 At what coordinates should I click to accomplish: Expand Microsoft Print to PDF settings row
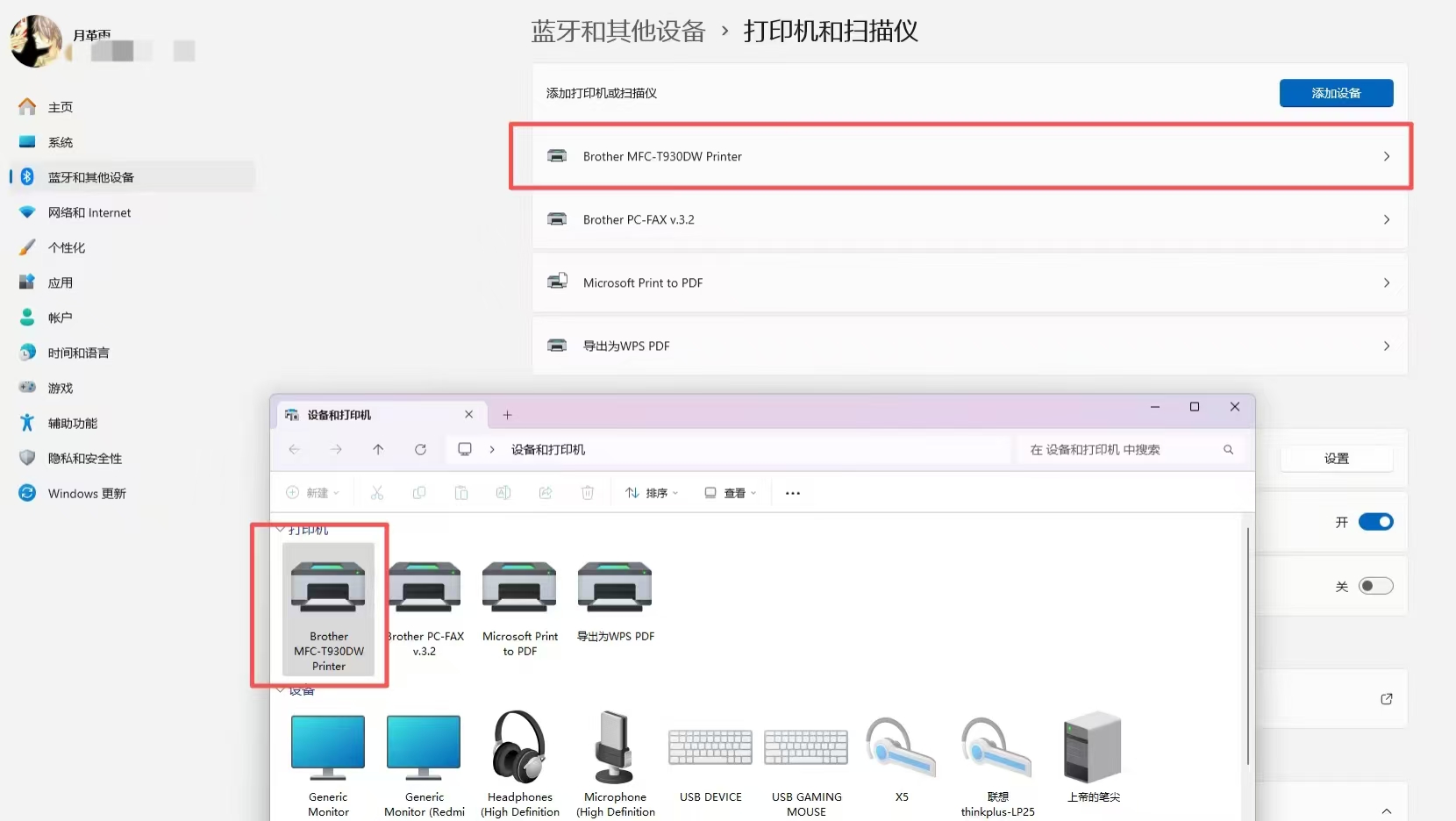[x=970, y=282]
